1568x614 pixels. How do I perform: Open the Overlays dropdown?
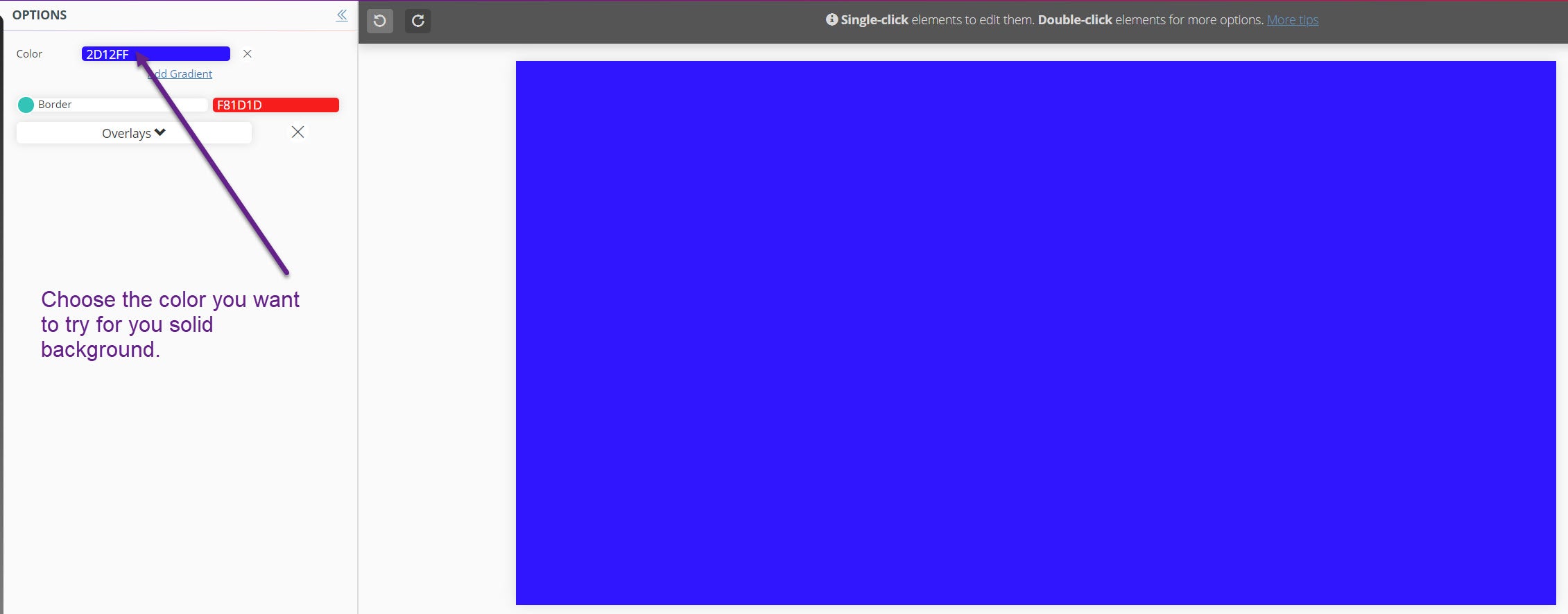[134, 133]
